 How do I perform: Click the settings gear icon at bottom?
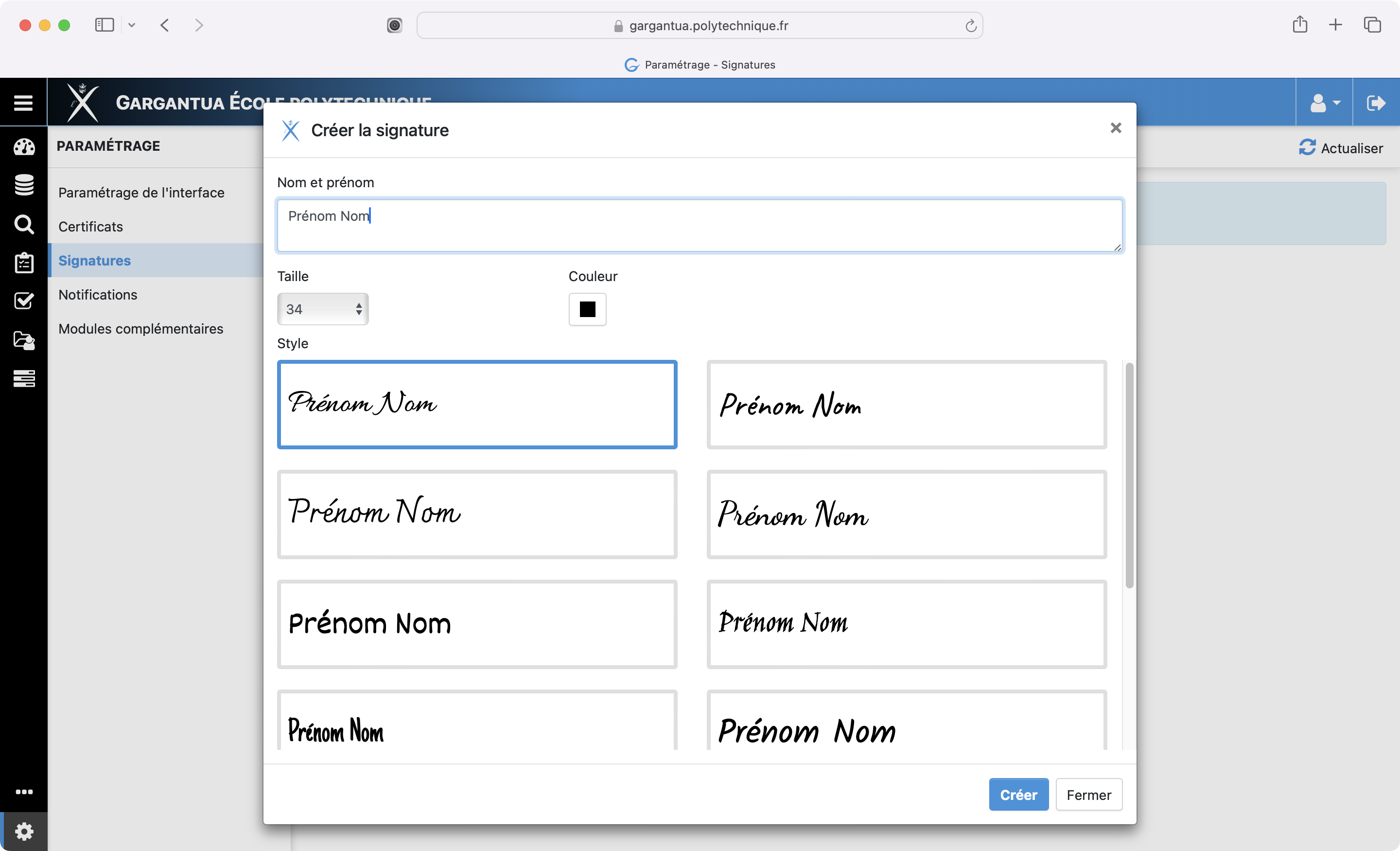point(24,831)
